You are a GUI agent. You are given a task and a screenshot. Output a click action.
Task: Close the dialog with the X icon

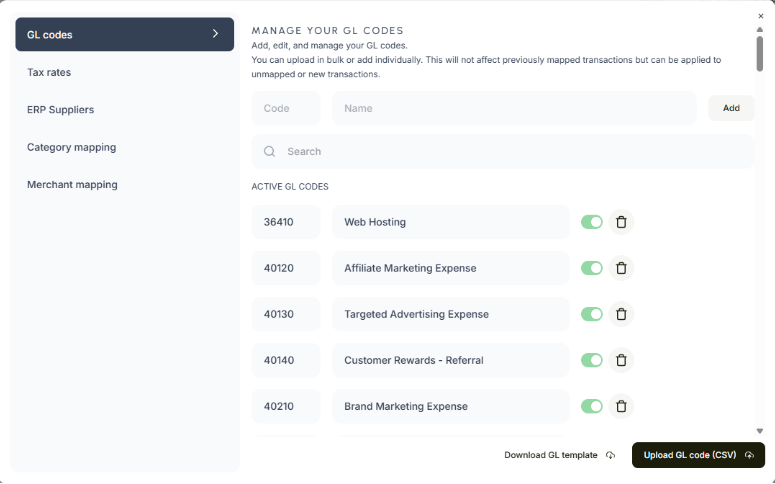point(760,16)
